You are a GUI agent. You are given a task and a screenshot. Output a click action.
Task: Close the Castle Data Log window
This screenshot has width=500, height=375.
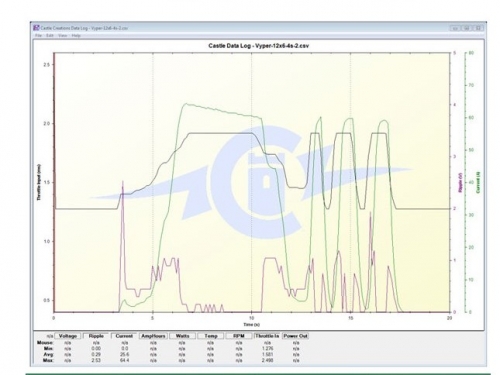(478, 28)
